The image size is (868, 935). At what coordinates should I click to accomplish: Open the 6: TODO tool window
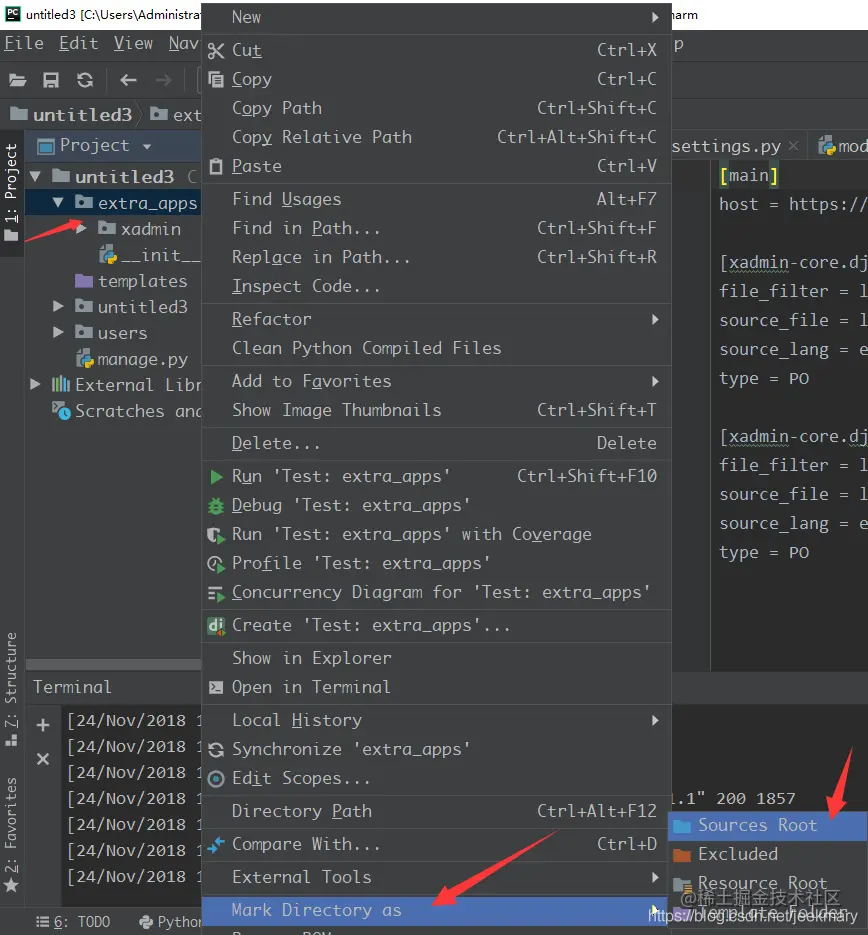pyautogui.click(x=73, y=922)
